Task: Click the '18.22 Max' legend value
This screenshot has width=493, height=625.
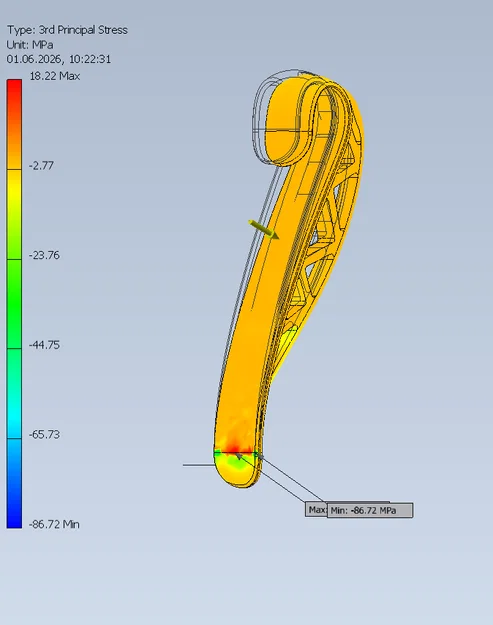Action: 55,76
